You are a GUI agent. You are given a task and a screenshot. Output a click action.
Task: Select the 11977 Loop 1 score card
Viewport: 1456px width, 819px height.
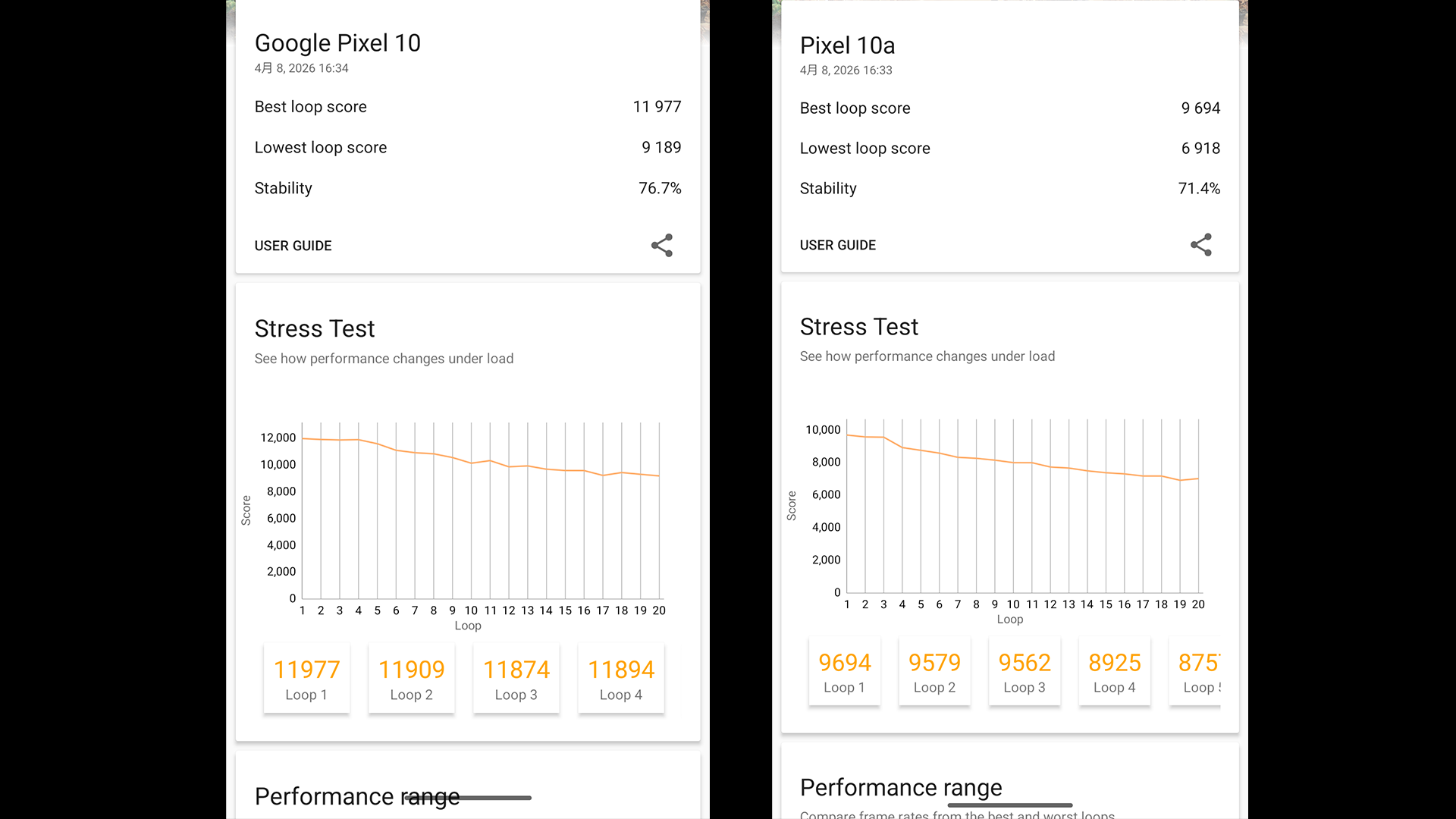pos(306,679)
